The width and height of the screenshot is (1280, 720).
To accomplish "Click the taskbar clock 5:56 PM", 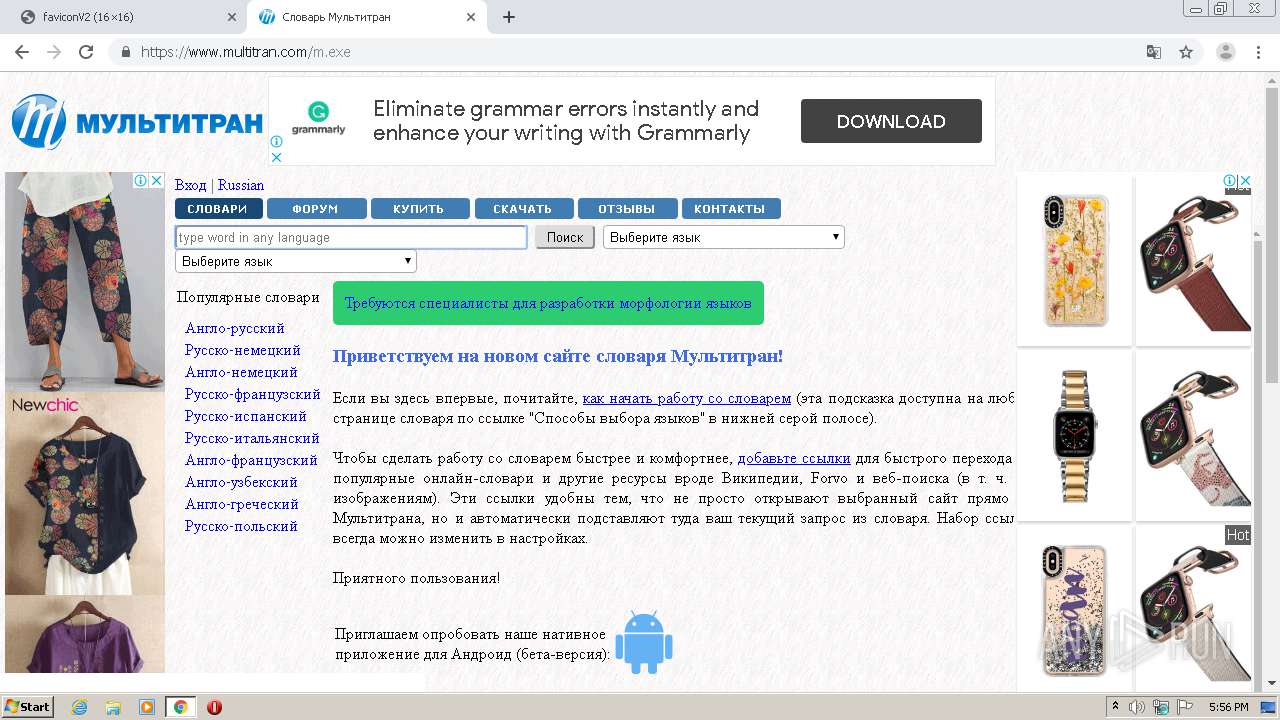I will [x=1229, y=707].
